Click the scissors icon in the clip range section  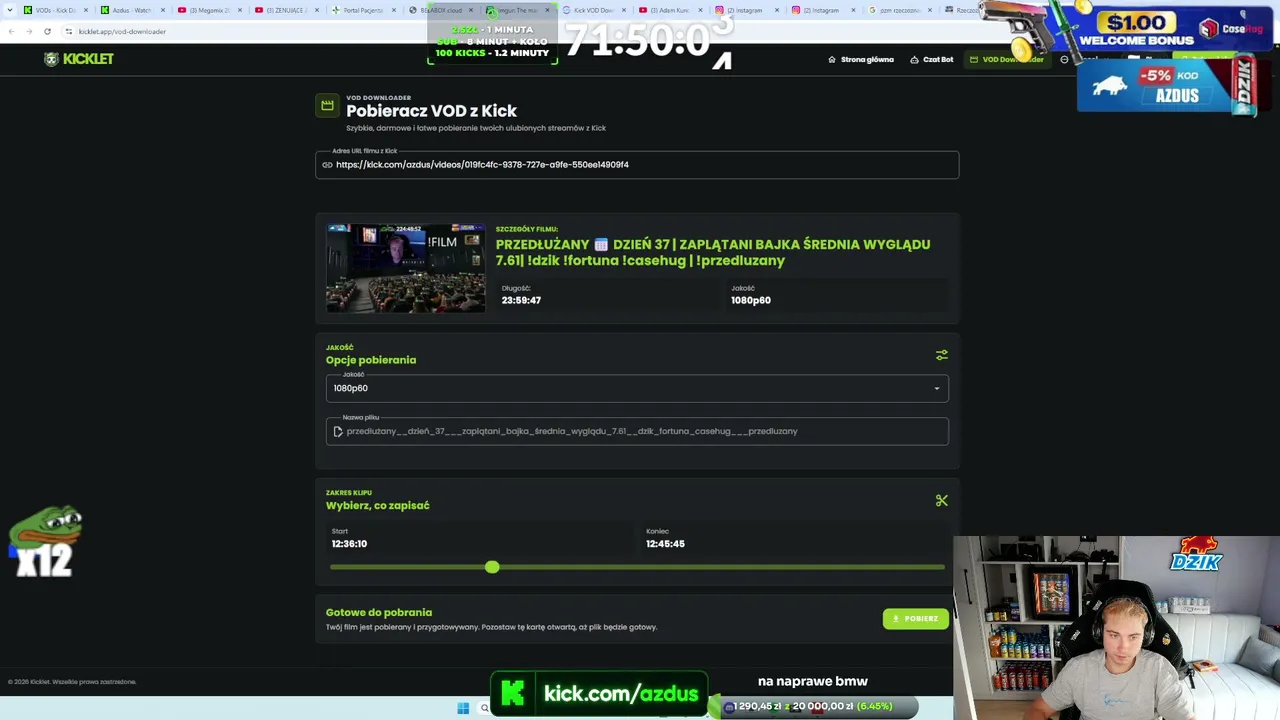tap(941, 500)
